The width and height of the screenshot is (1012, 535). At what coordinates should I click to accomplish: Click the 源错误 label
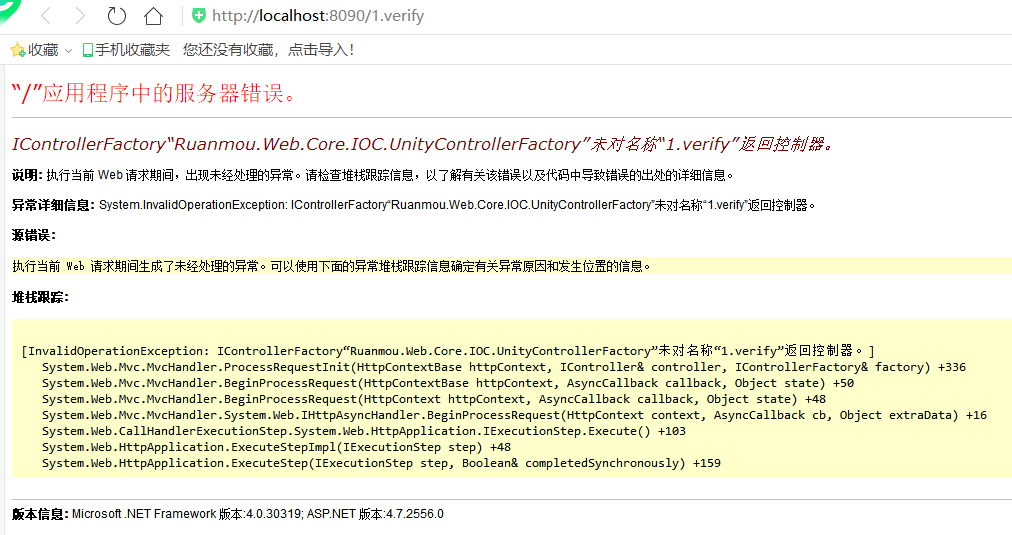pyautogui.click(x=34, y=235)
